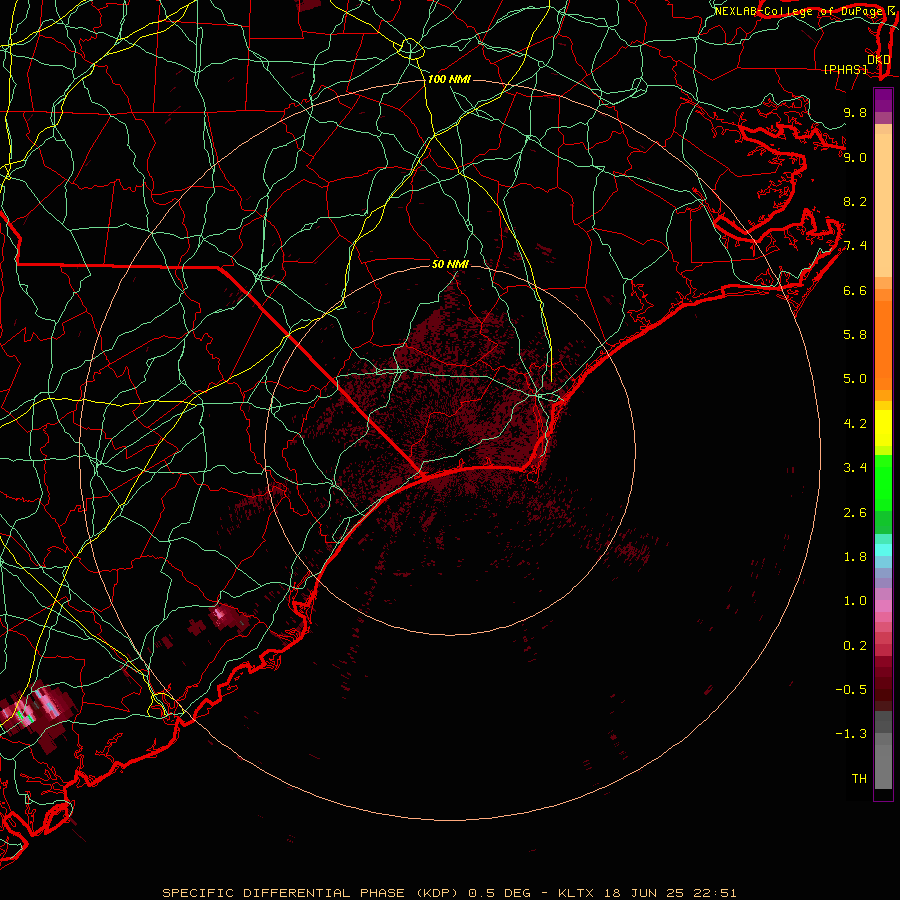Click the -1.3 value on the color scale

click(x=851, y=734)
